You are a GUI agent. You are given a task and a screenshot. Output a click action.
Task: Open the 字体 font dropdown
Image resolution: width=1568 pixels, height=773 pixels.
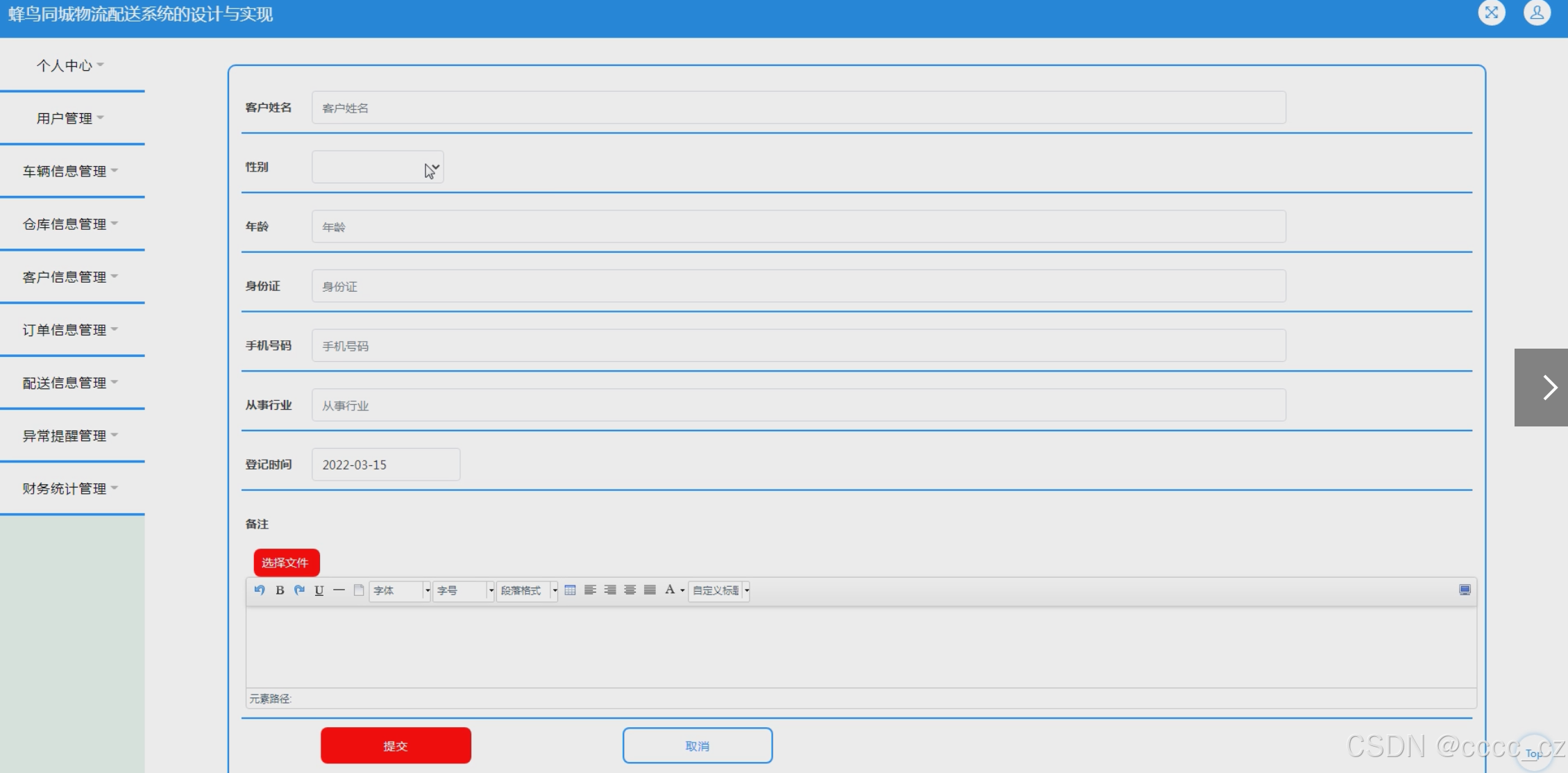tap(400, 590)
